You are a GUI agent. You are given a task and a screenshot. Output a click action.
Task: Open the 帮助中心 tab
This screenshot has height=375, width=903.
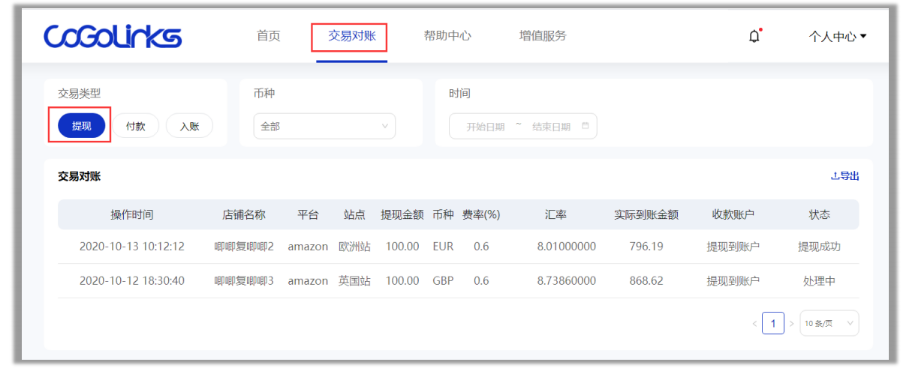447,36
